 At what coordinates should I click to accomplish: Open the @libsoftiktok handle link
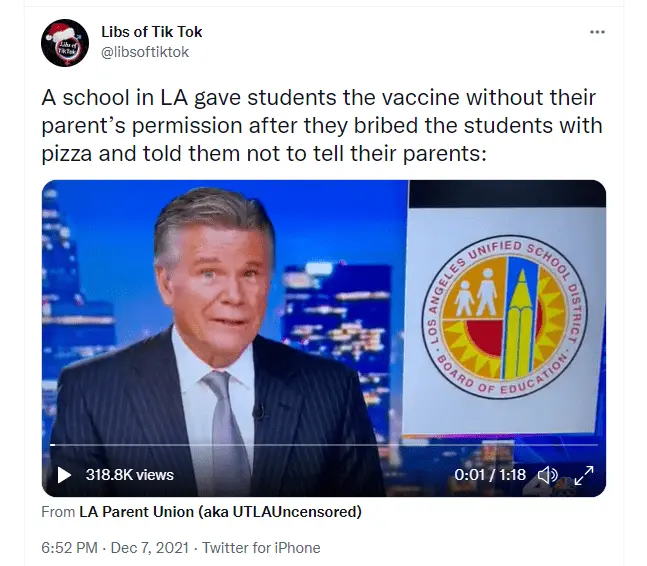(145, 52)
